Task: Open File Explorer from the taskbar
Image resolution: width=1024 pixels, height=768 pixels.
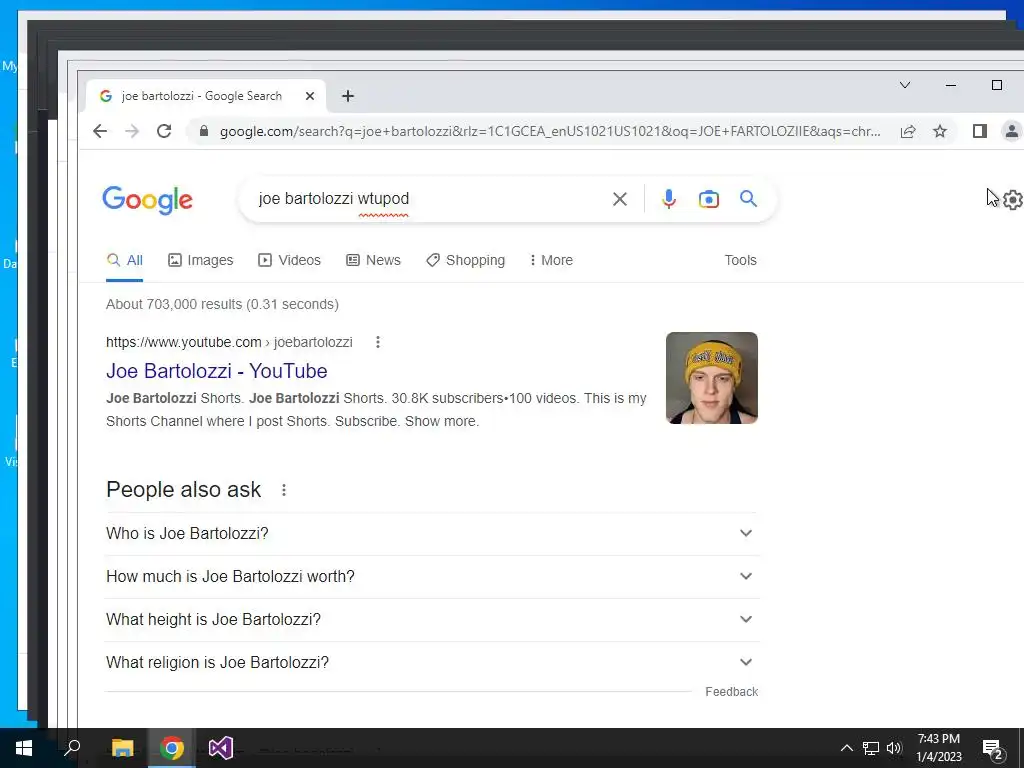Action: point(122,748)
